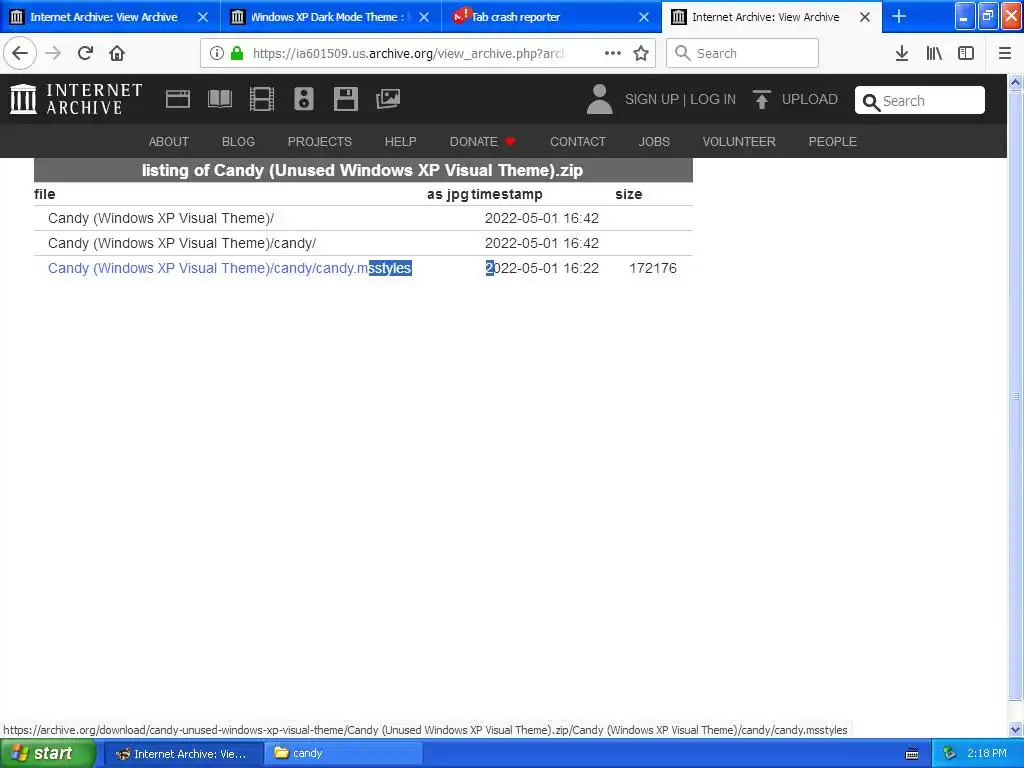Click the 2:18 PM taskbar clock

(x=987, y=754)
